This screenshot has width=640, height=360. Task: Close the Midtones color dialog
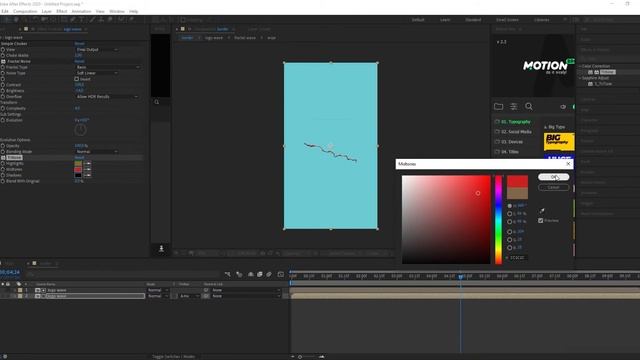pos(568,164)
